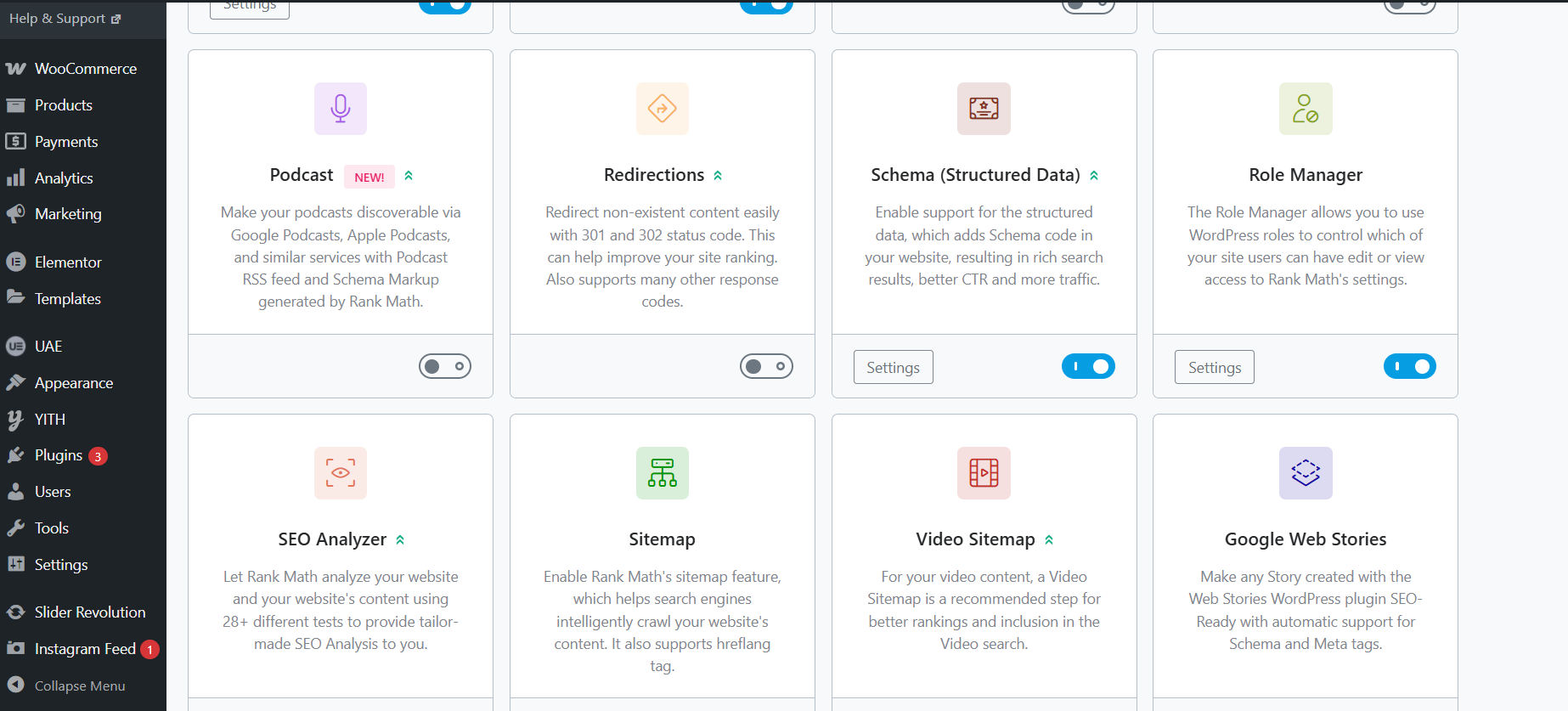Click the Tools wrench icon in sidebar
1568x711 pixels.
click(x=15, y=528)
